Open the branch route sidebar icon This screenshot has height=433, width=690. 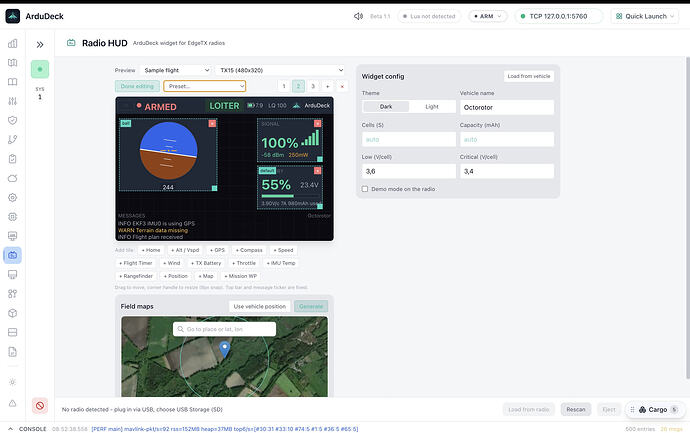coord(13,139)
